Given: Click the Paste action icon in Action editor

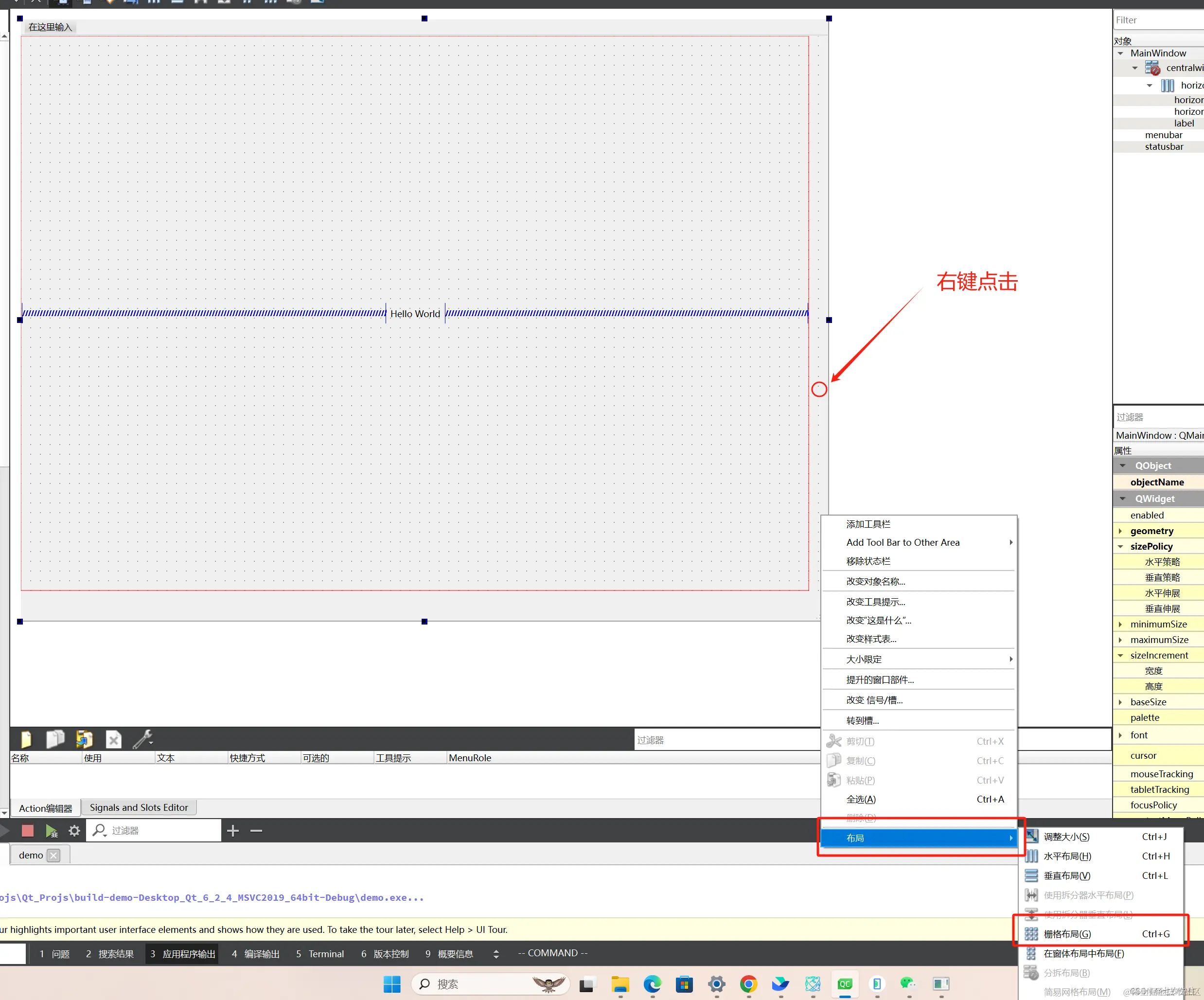Looking at the screenshot, I should (84, 739).
